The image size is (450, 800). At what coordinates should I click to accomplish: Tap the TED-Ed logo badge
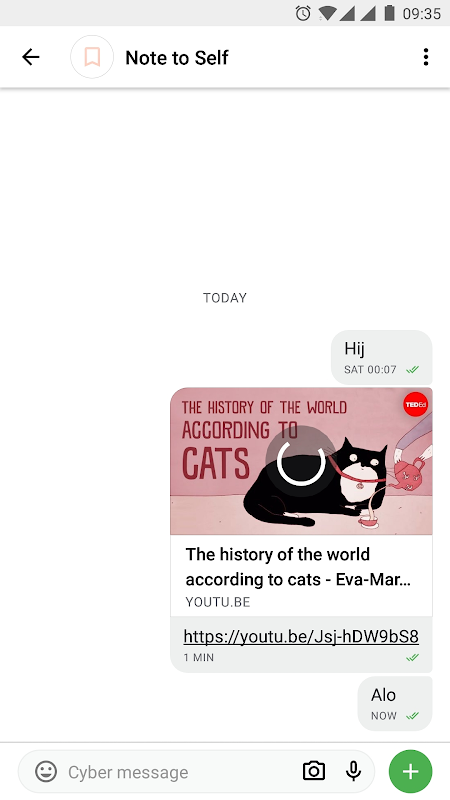(415, 405)
